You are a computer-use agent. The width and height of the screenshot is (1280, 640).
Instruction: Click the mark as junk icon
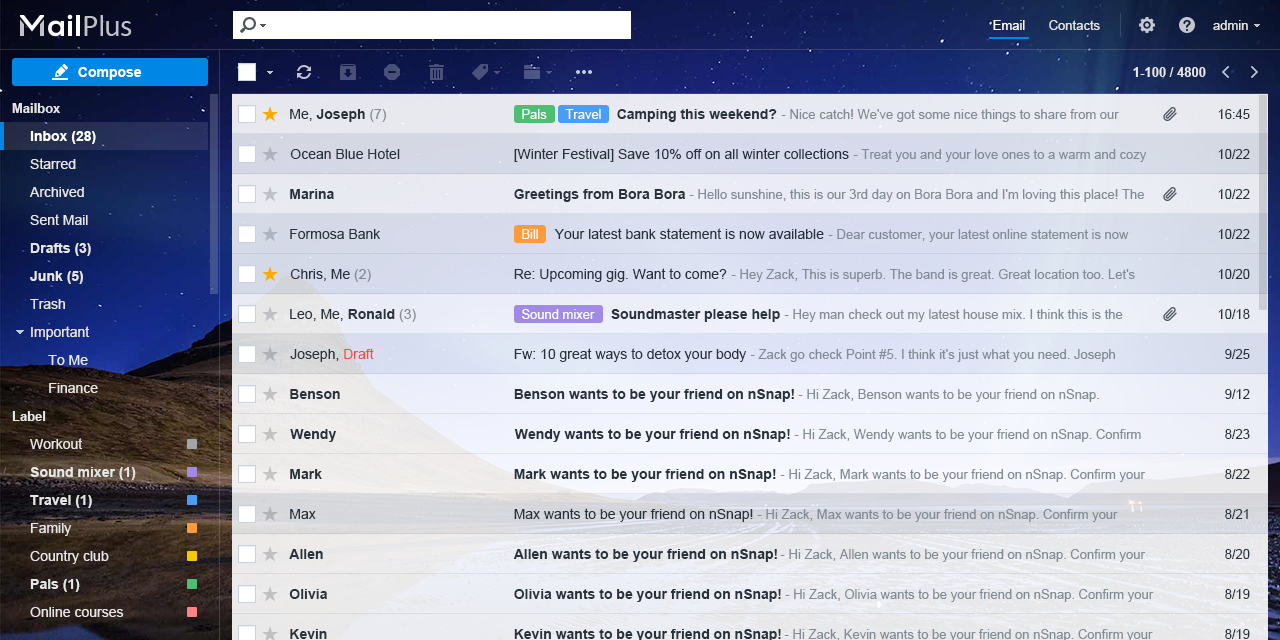pyautogui.click(x=392, y=72)
